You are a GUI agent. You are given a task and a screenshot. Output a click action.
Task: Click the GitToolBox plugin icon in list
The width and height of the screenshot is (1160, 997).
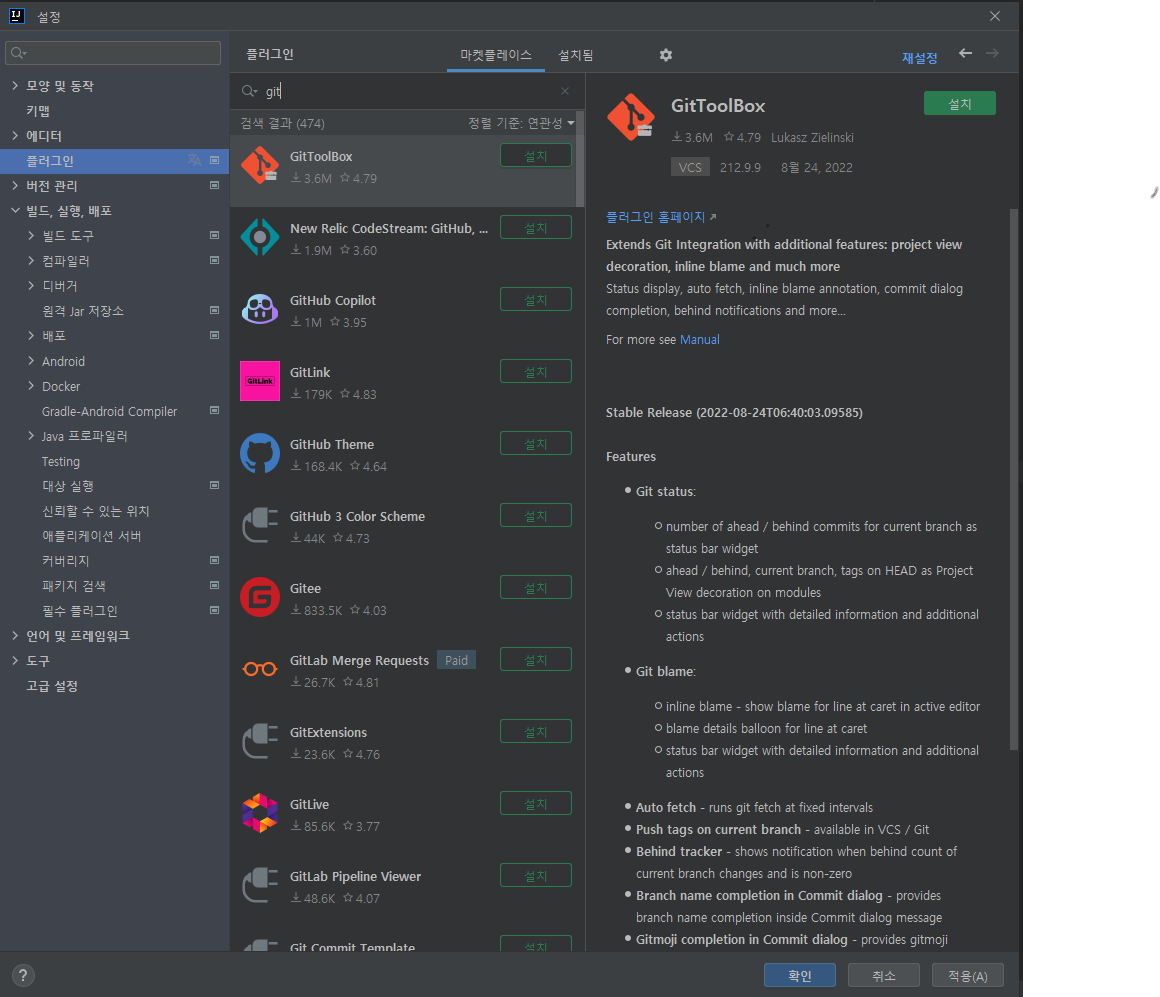(x=260, y=165)
